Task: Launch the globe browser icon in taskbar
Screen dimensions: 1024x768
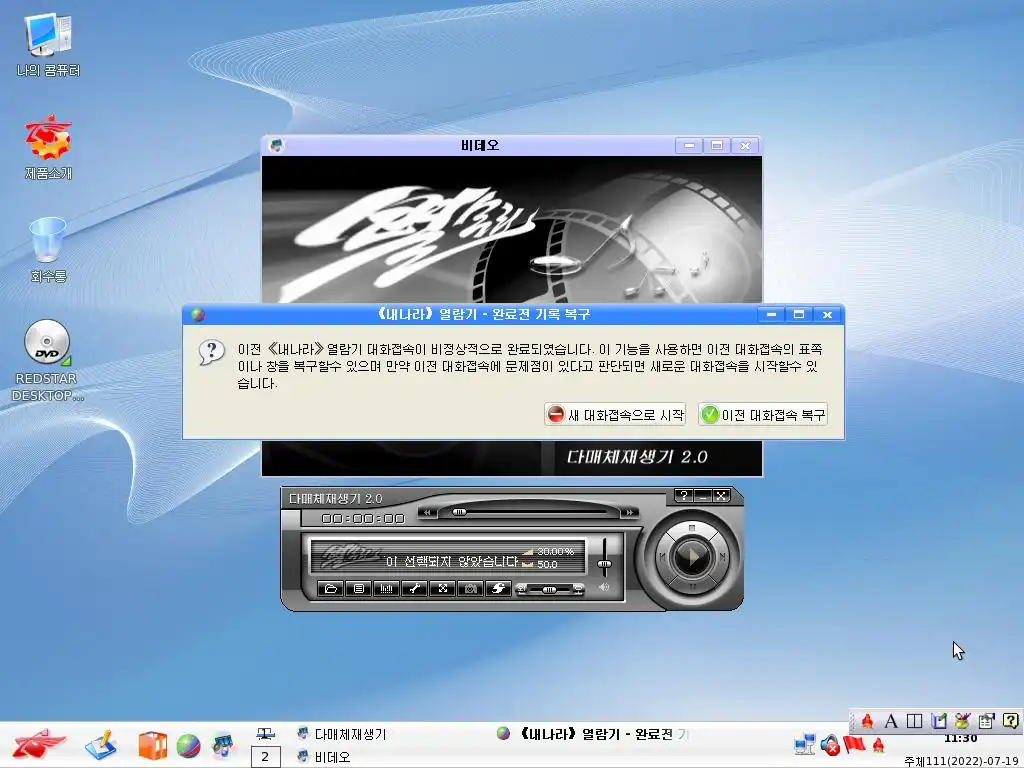Action: pos(188,746)
